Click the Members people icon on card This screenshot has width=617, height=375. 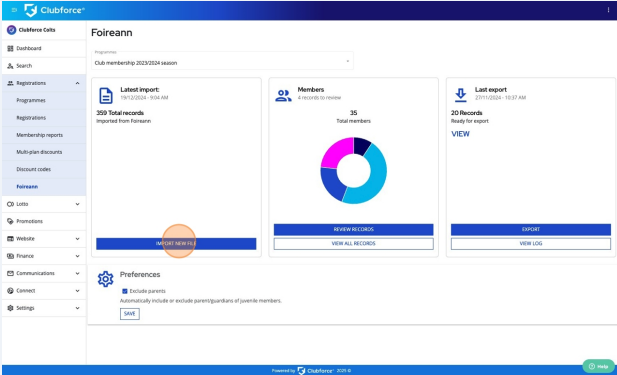(283, 96)
